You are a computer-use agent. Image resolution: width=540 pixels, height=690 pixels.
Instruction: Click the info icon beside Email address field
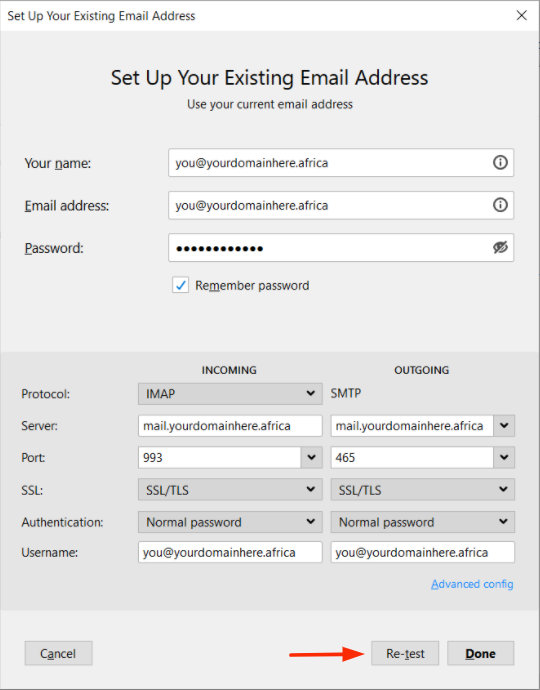[x=500, y=205]
